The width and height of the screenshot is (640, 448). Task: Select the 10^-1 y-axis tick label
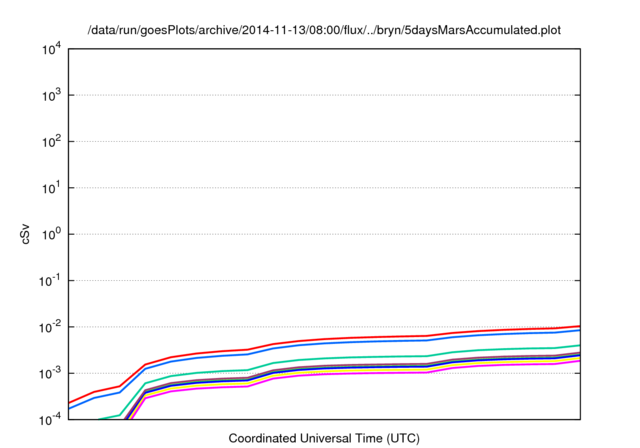coord(50,281)
